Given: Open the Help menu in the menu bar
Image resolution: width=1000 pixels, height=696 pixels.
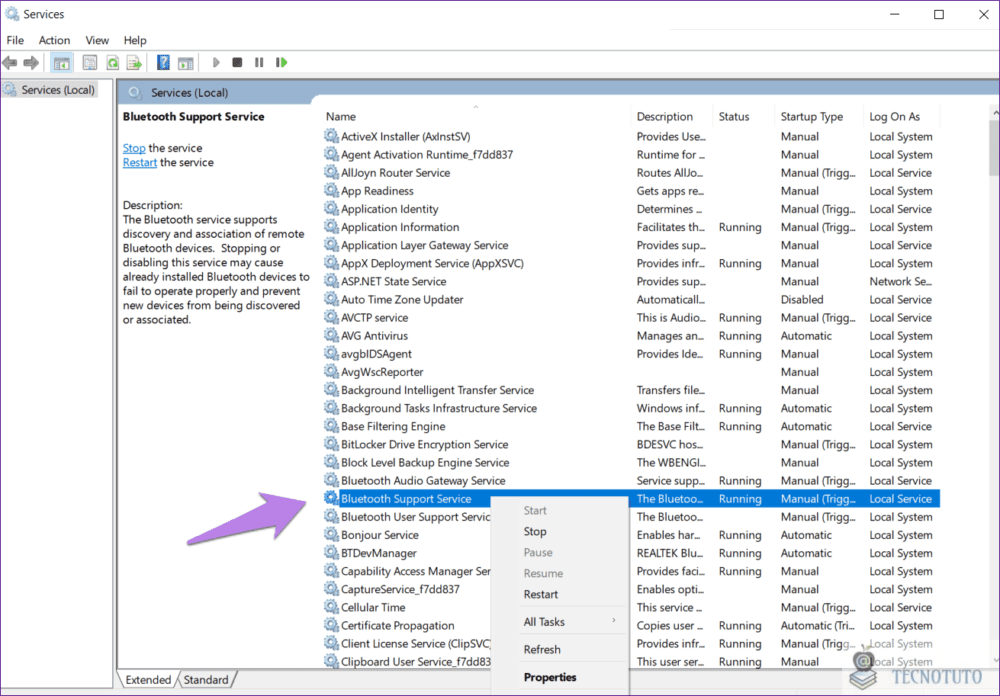Looking at the screenshot, I should point(135,40).
